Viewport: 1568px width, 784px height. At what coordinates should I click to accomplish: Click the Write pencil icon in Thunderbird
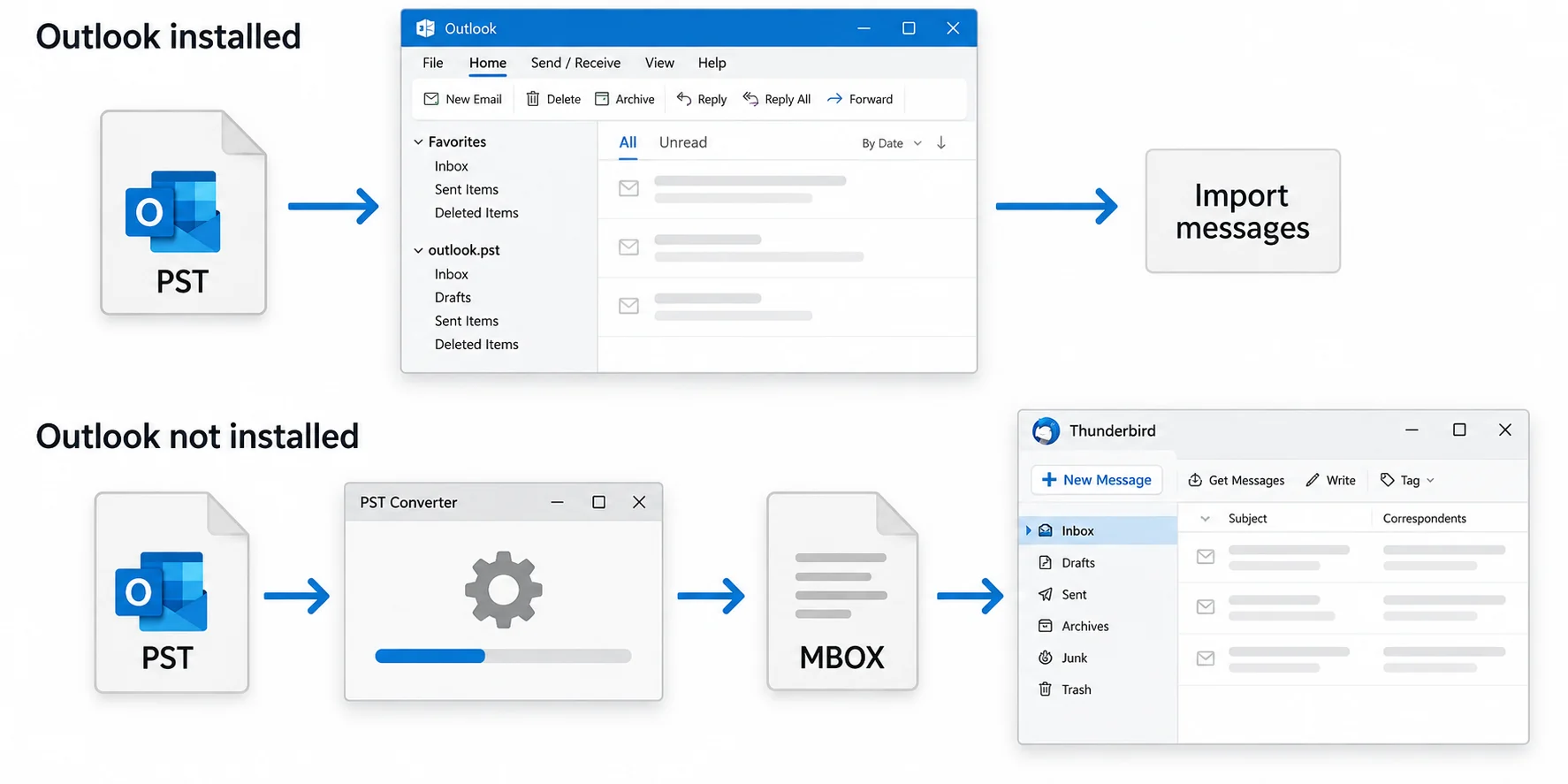tap(1313, 480)
